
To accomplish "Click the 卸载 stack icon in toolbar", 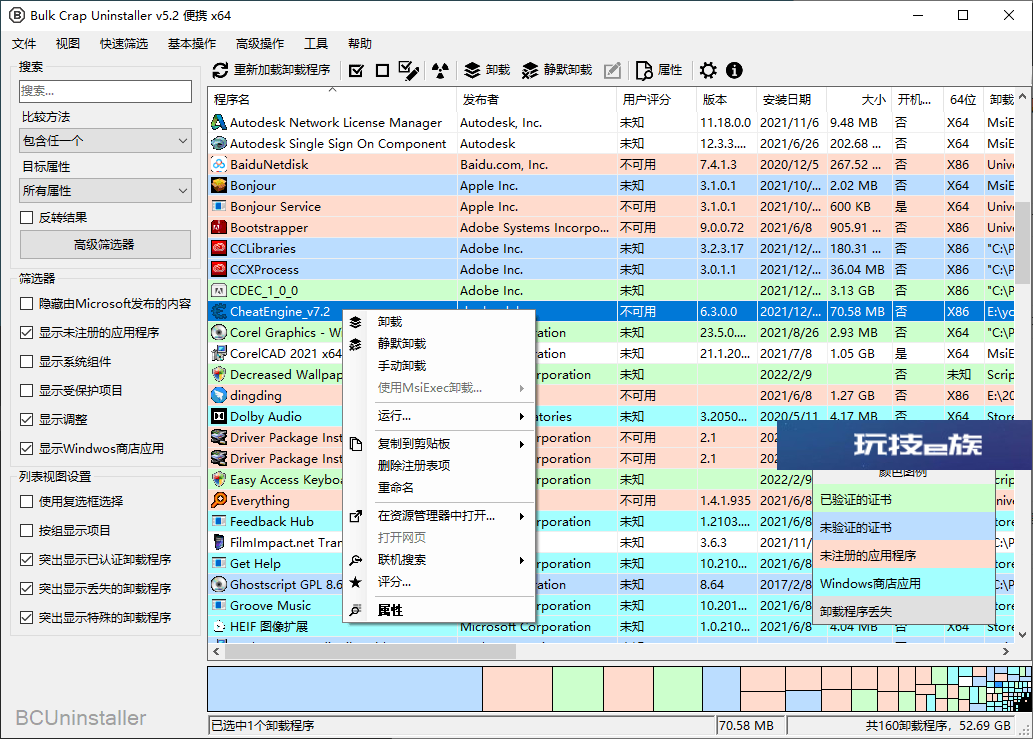I will 472,70.
